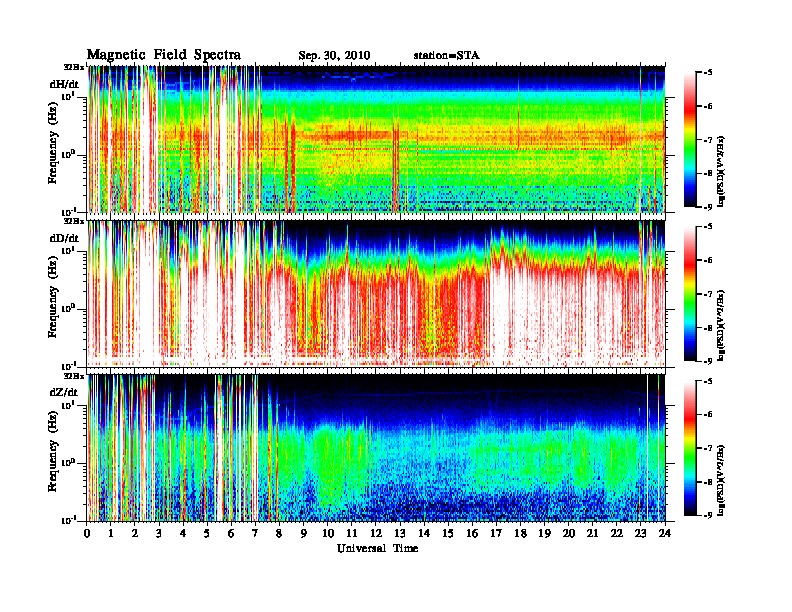Image resolution: width=792 pixels, height=612 pixels.
Task: Select the date text "Sep. 30, 2010"
Action: [334, 56]
